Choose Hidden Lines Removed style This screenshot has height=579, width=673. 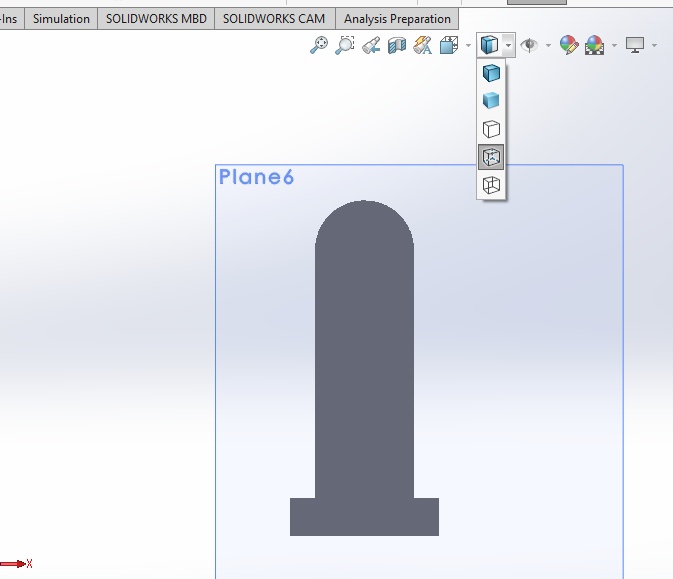tap(491, 129)
